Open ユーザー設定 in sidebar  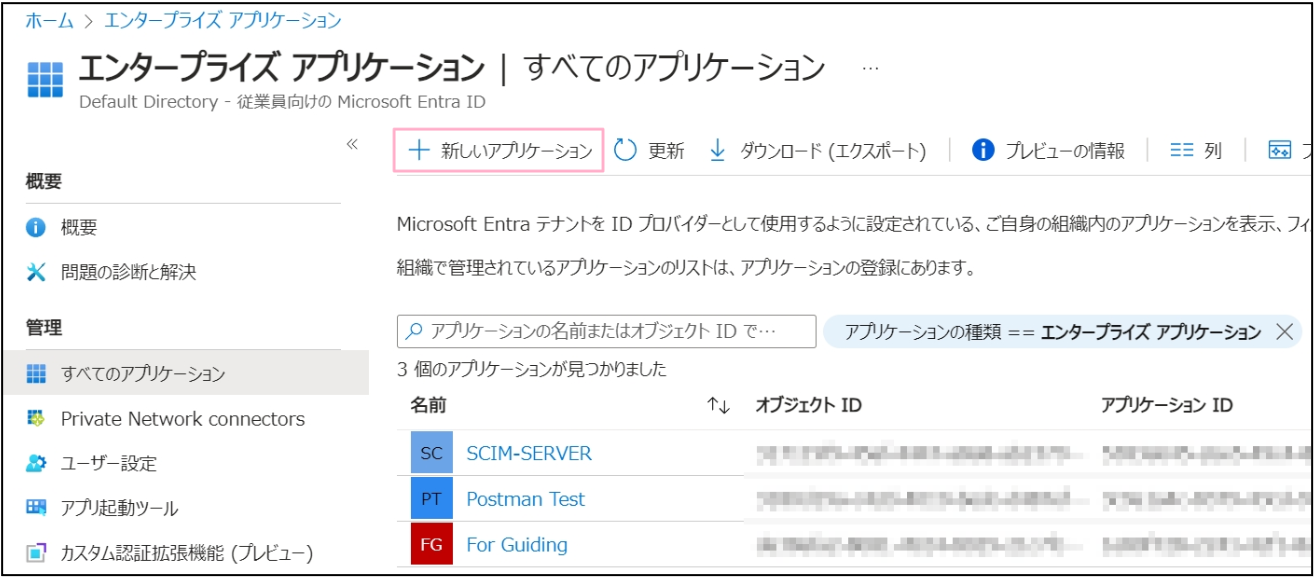(x=108, y=464)
